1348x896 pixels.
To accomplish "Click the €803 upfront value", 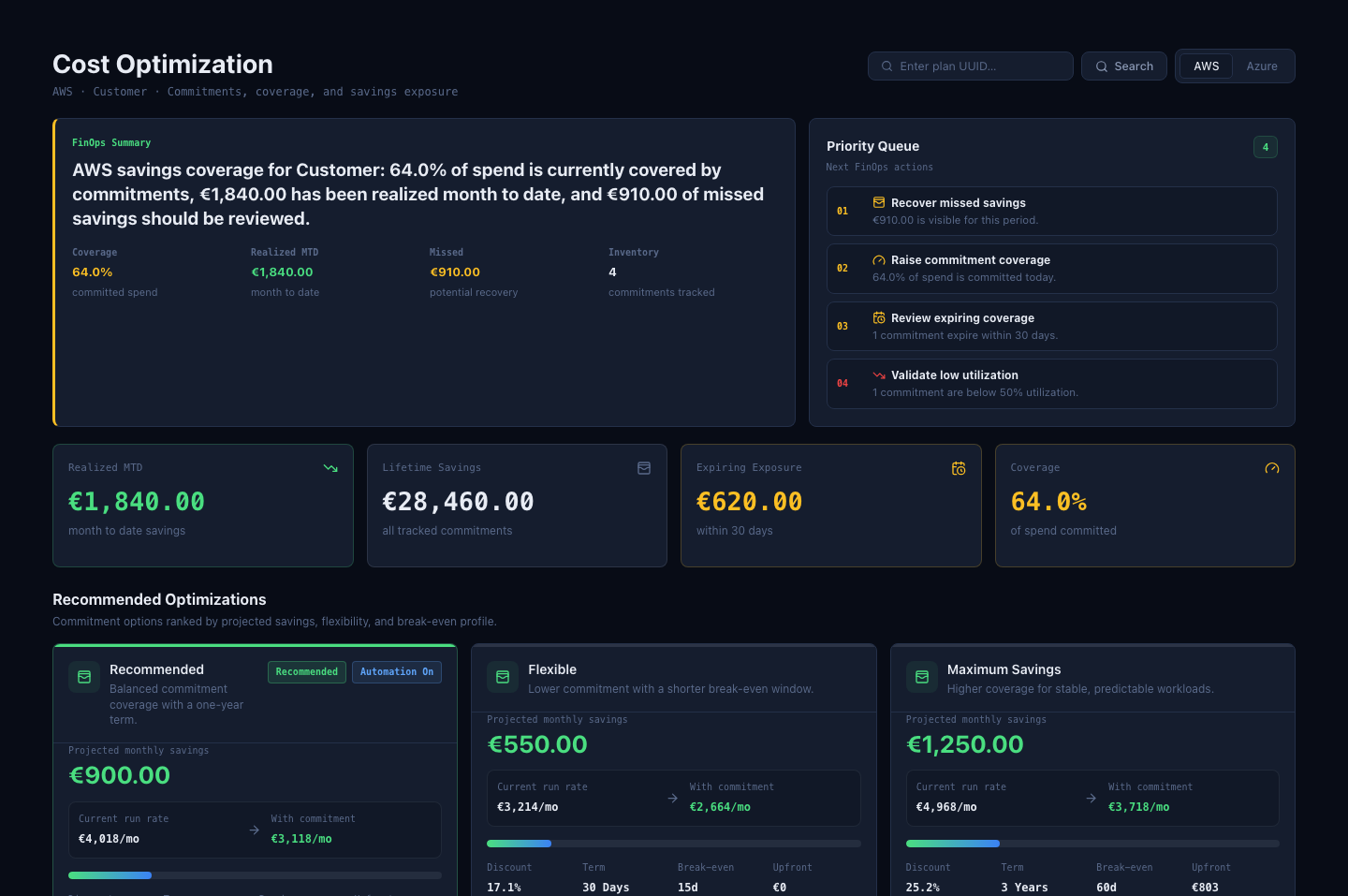I will tap(1205, 888).
